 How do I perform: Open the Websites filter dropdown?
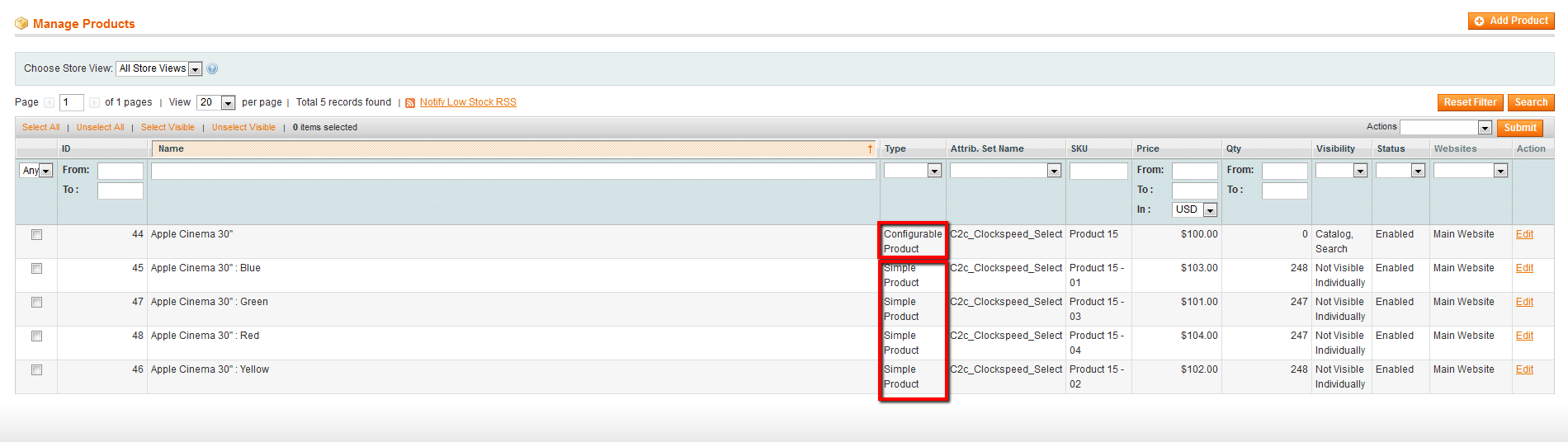(x=1471, y=171)
